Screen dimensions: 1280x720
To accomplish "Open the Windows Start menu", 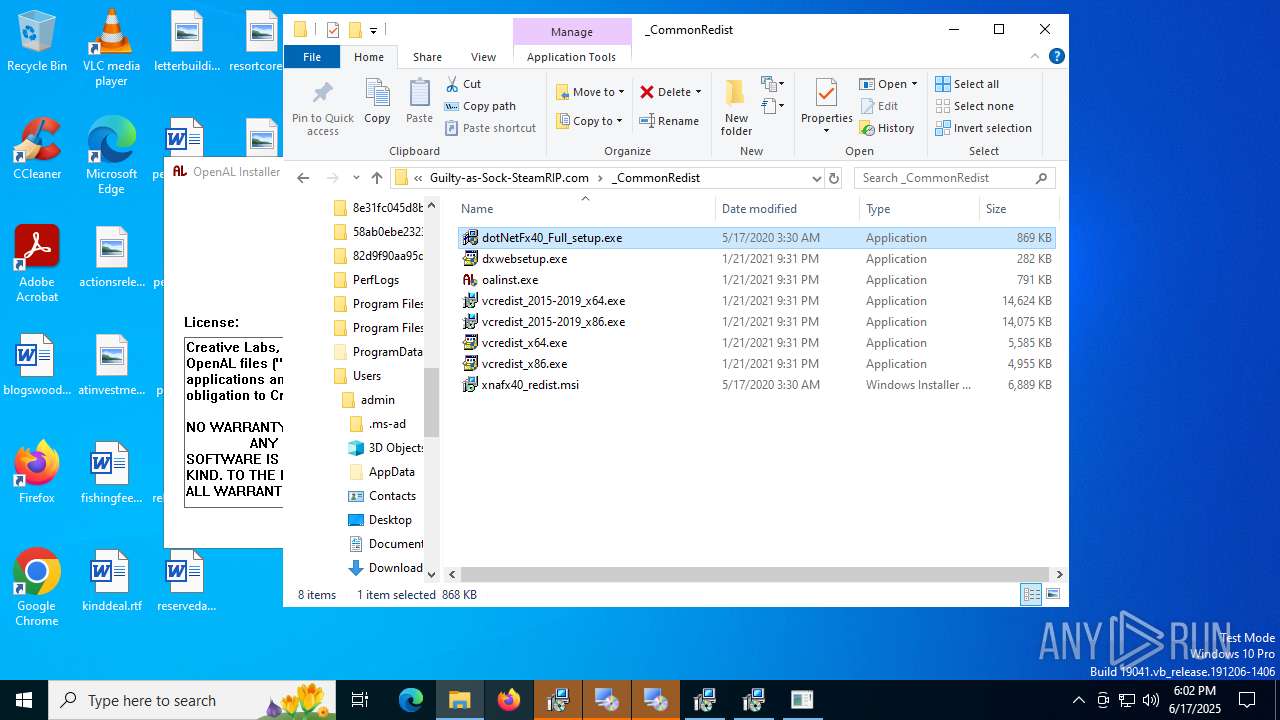I will tap(24, 700).
